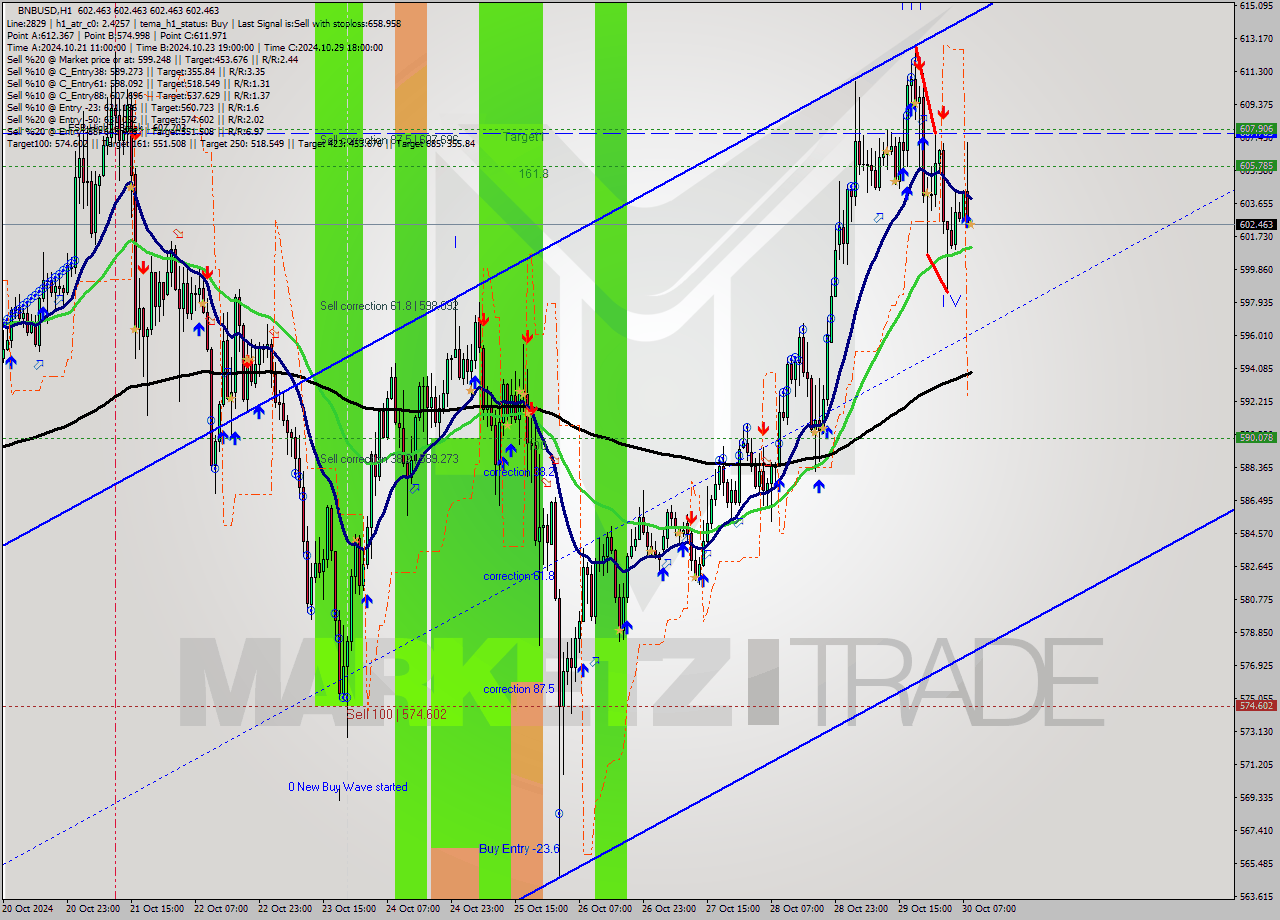Click the 586.495 price axis value
The image size is (1280, 920).
click(x=1256, y=501)
